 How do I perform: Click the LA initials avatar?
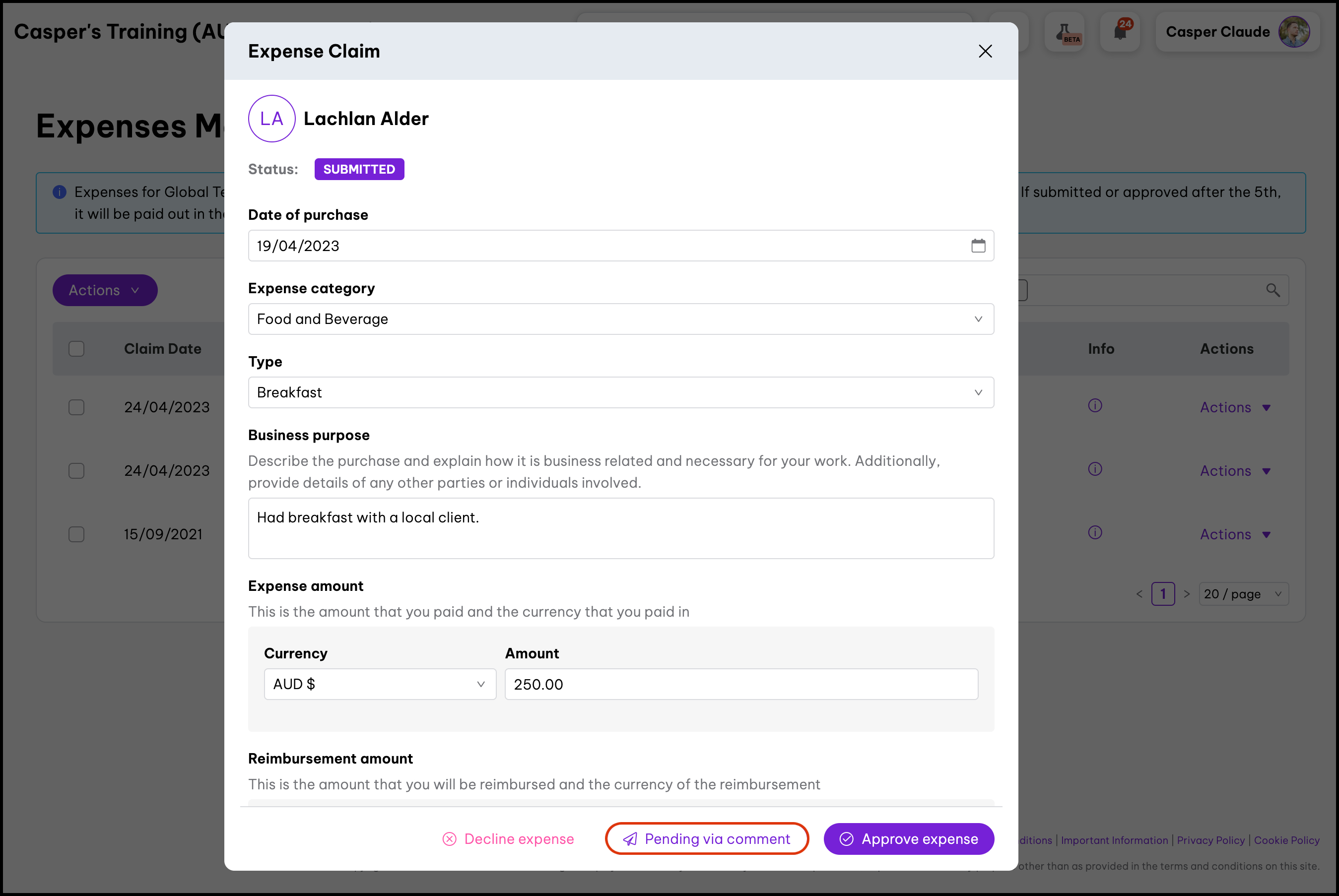pos(271,119)
